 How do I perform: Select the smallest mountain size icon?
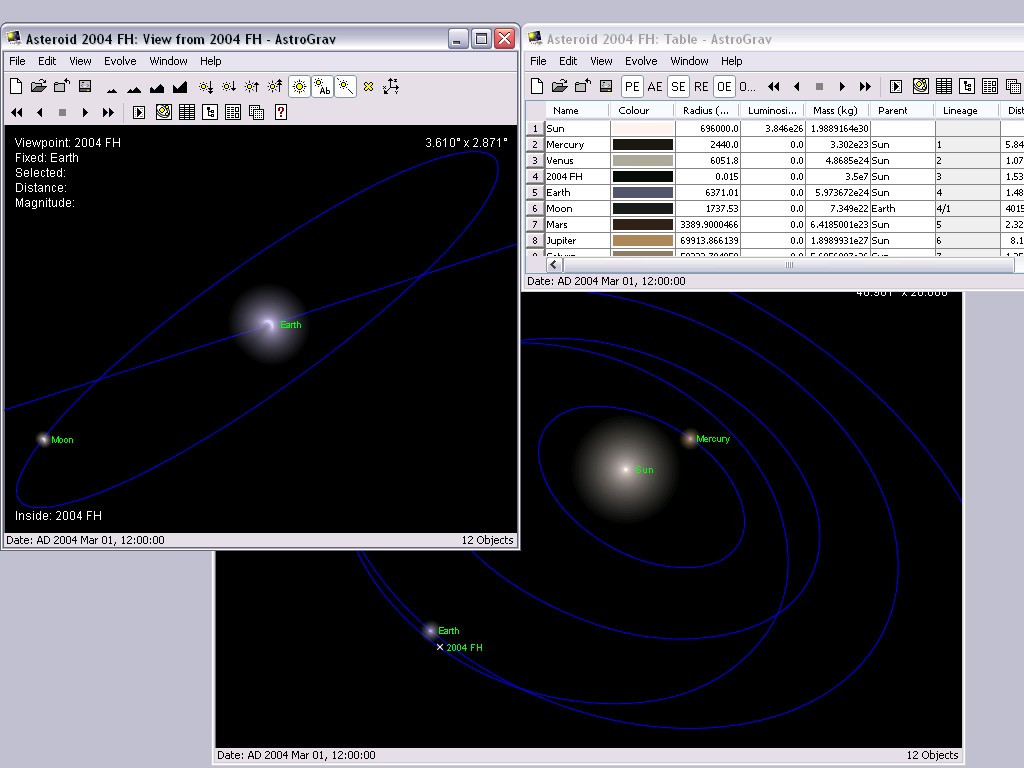(x=112, y=88)
